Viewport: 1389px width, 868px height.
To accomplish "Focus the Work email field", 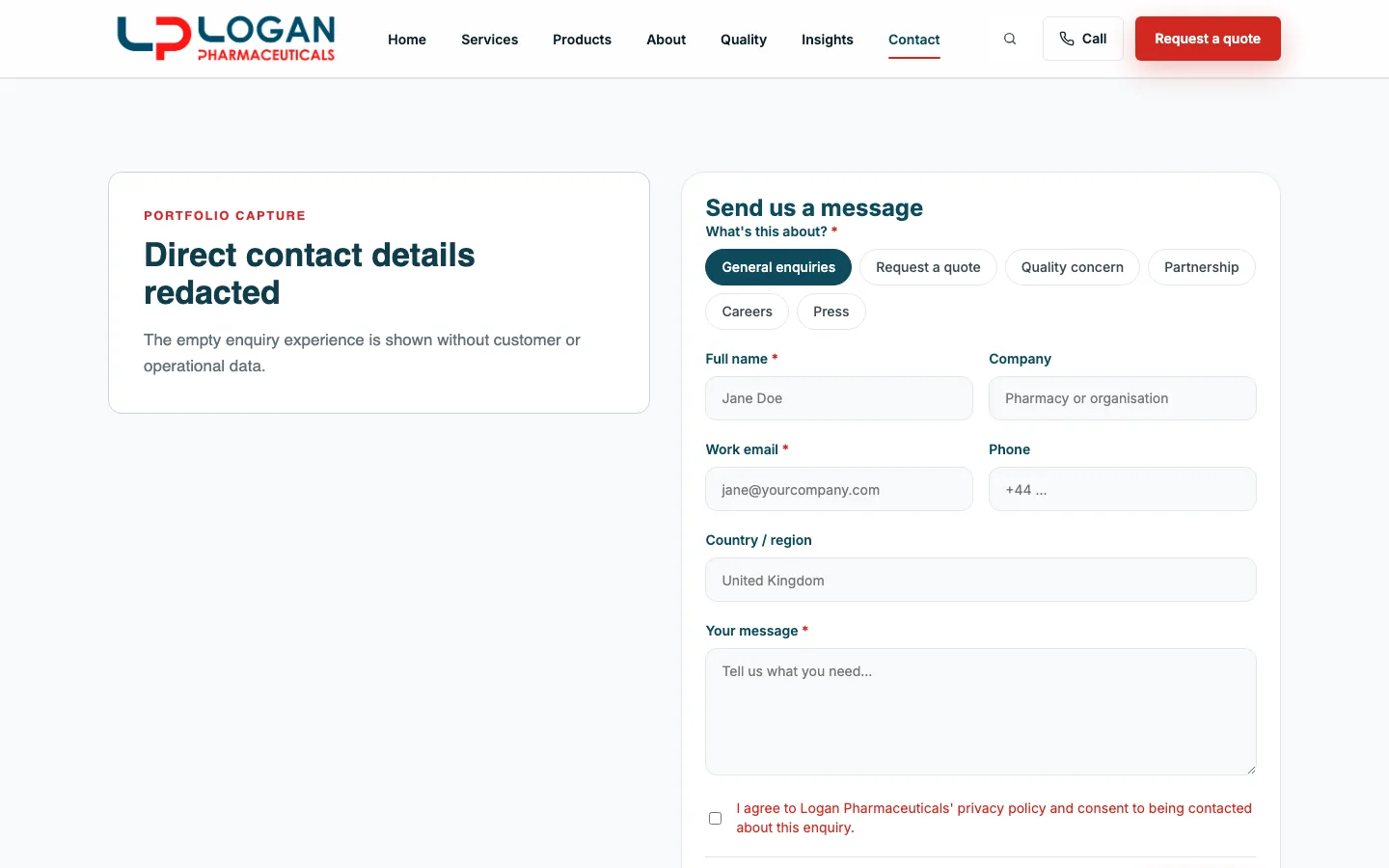I will click(839, 489).
